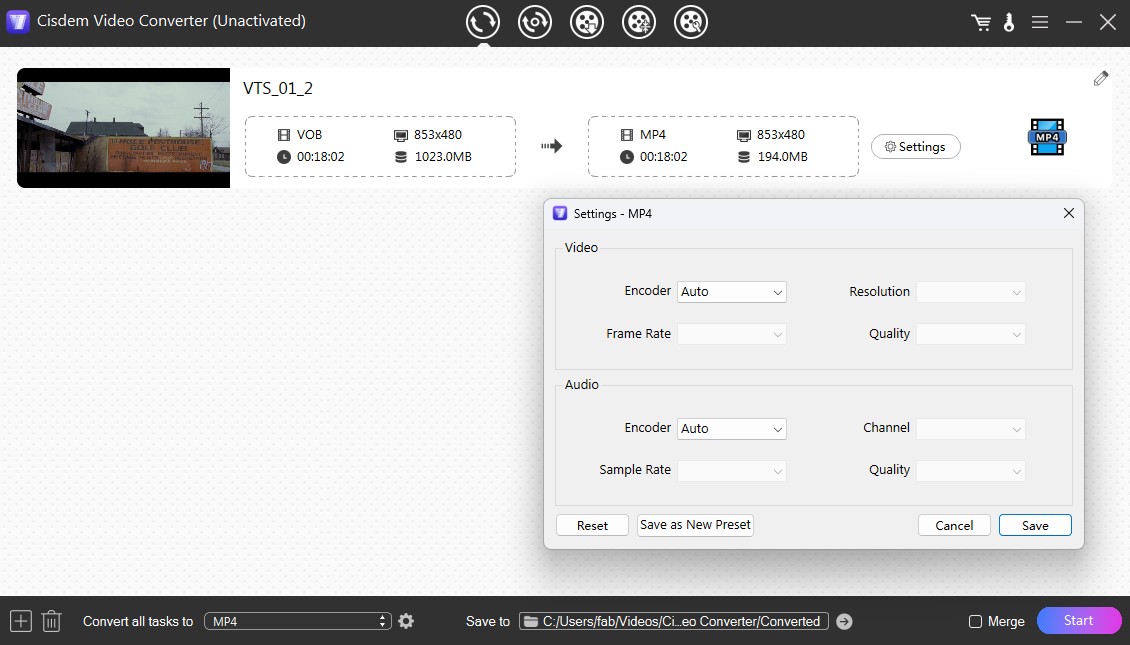
Task: Open the DVD Ripper tool icon
Action: 535,21
